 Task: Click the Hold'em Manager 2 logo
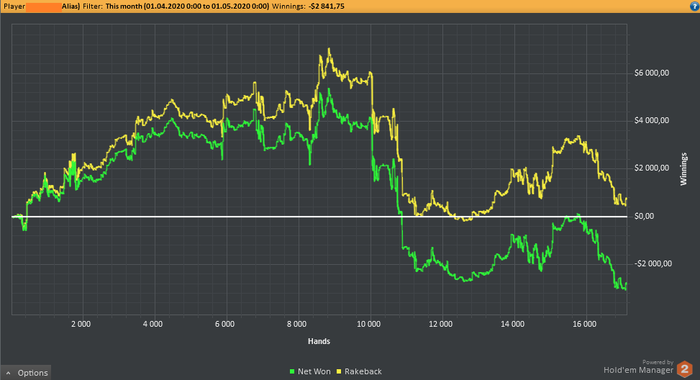684,370
